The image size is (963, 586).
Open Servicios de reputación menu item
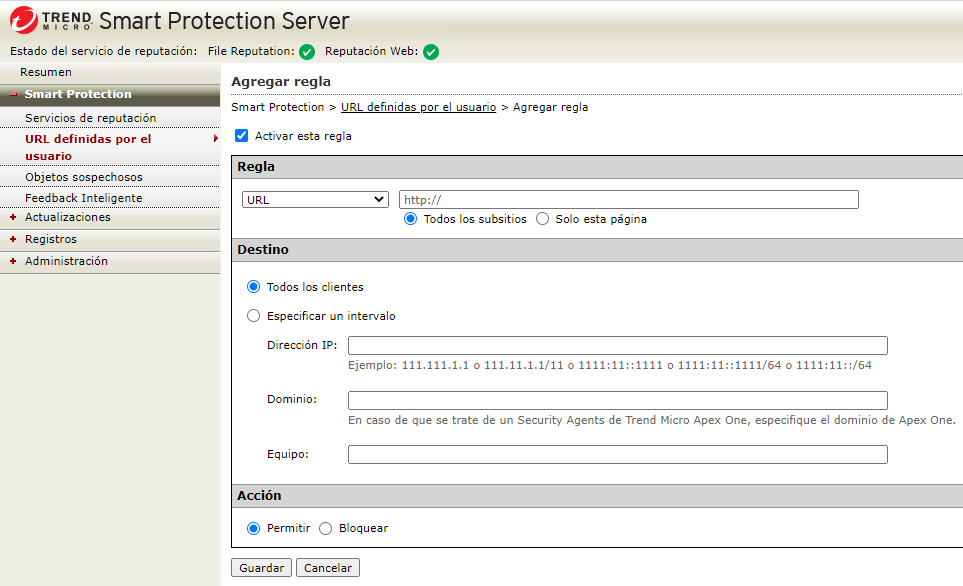(90, 118)
